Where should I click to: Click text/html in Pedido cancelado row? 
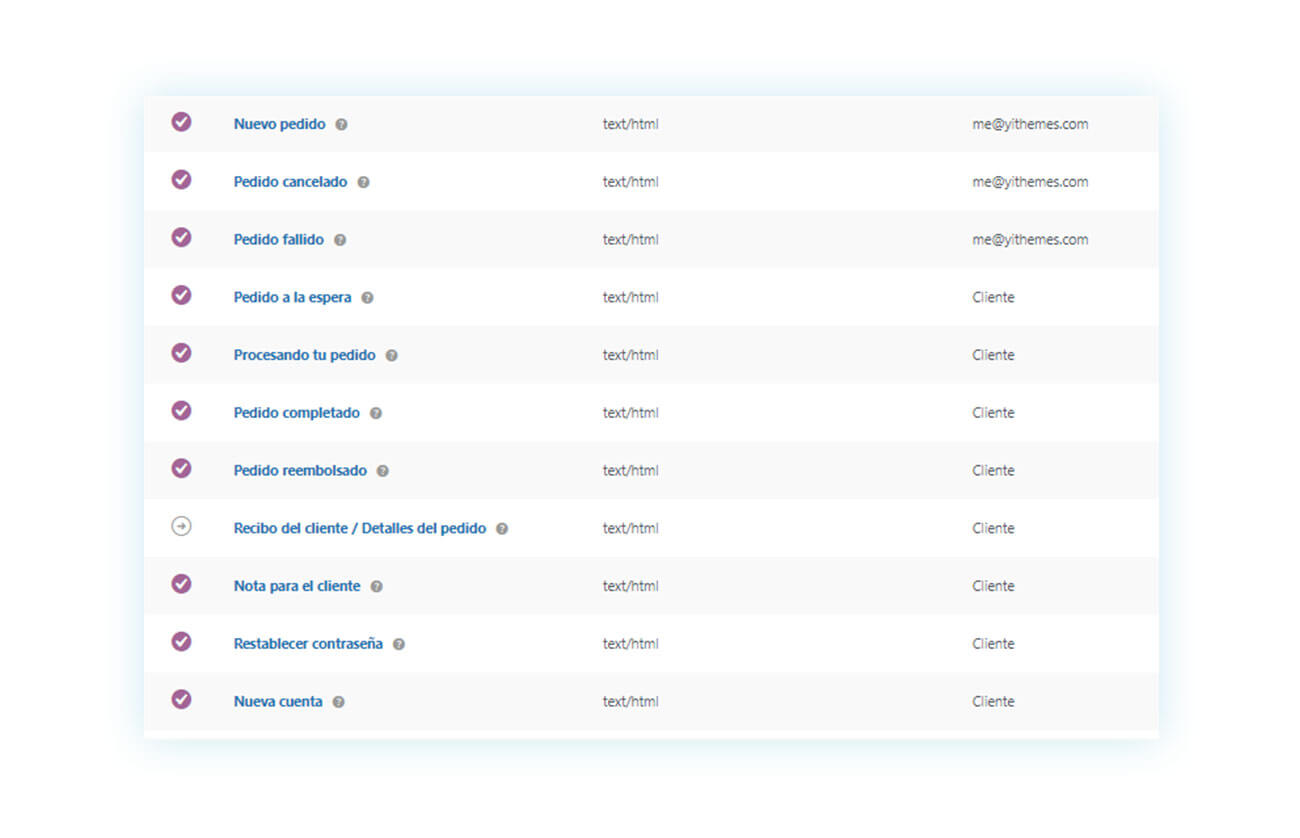pos(631,182)
